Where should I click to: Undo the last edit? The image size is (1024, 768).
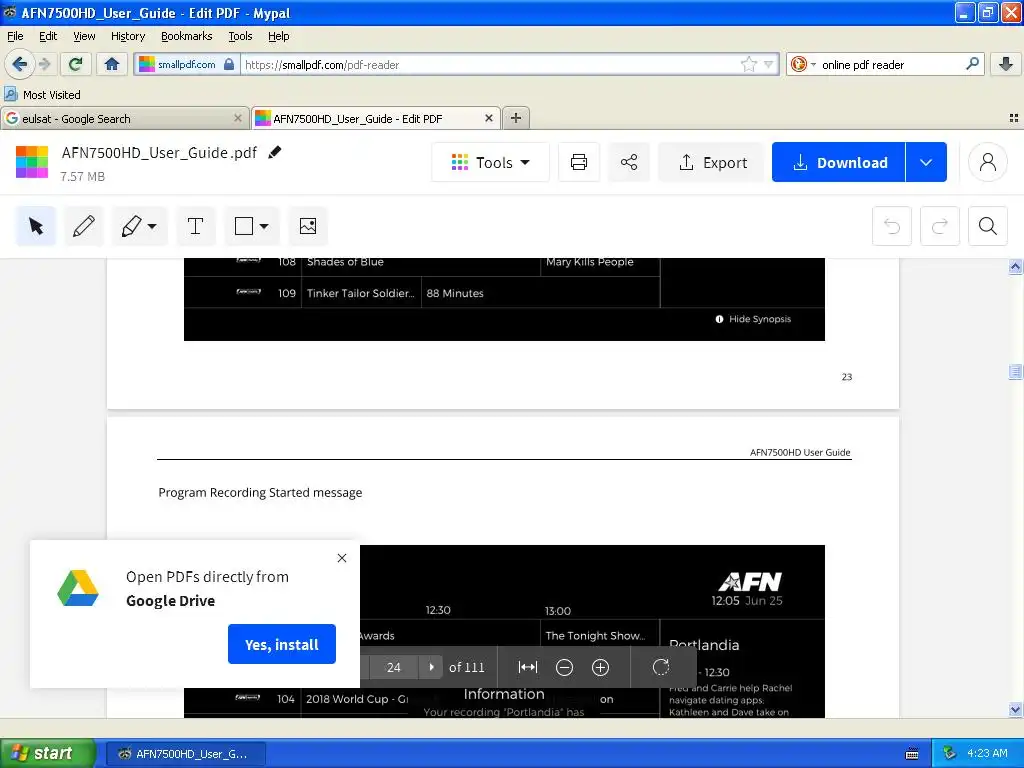(892, 227)
